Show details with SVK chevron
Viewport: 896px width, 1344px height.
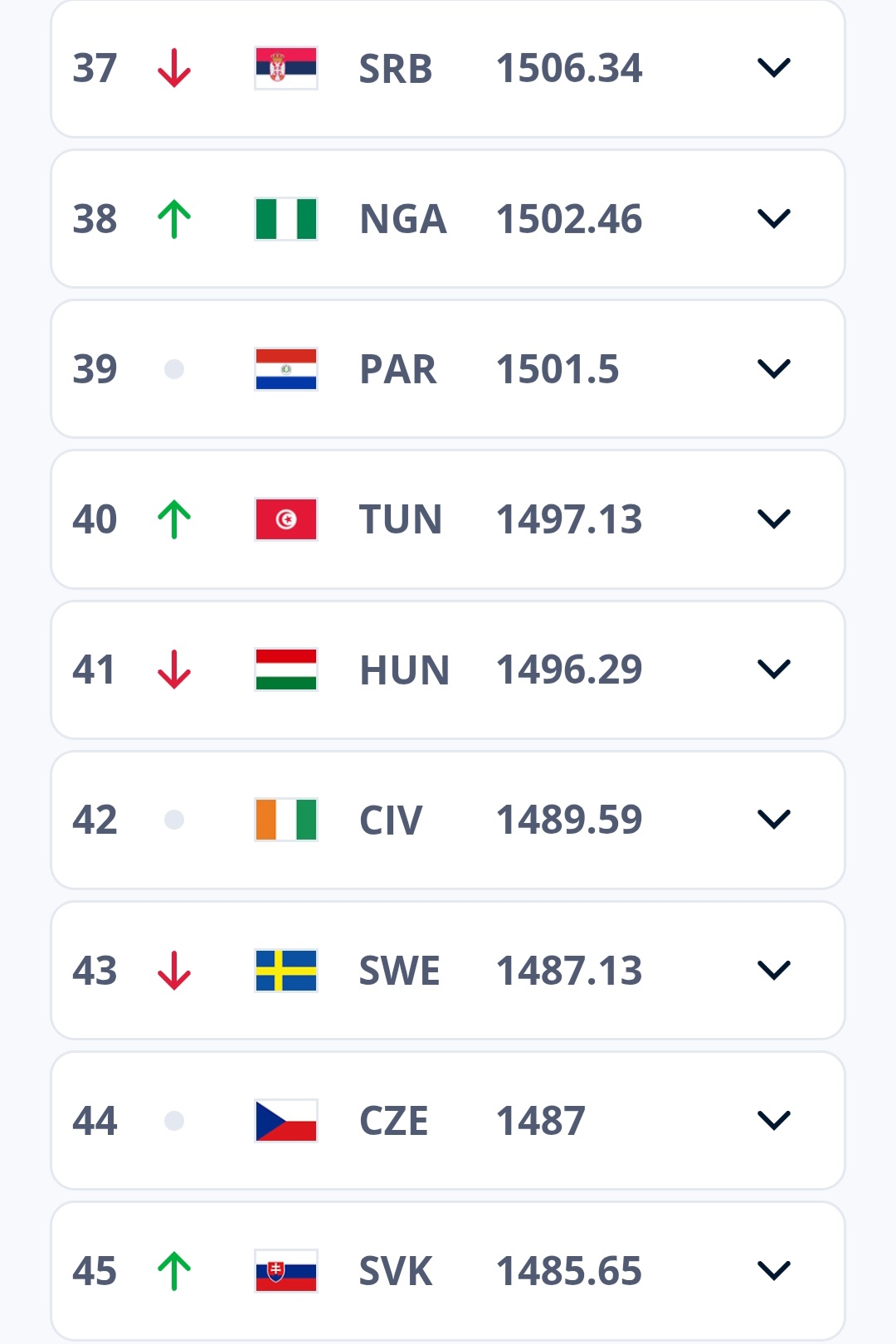(773, 1271)
